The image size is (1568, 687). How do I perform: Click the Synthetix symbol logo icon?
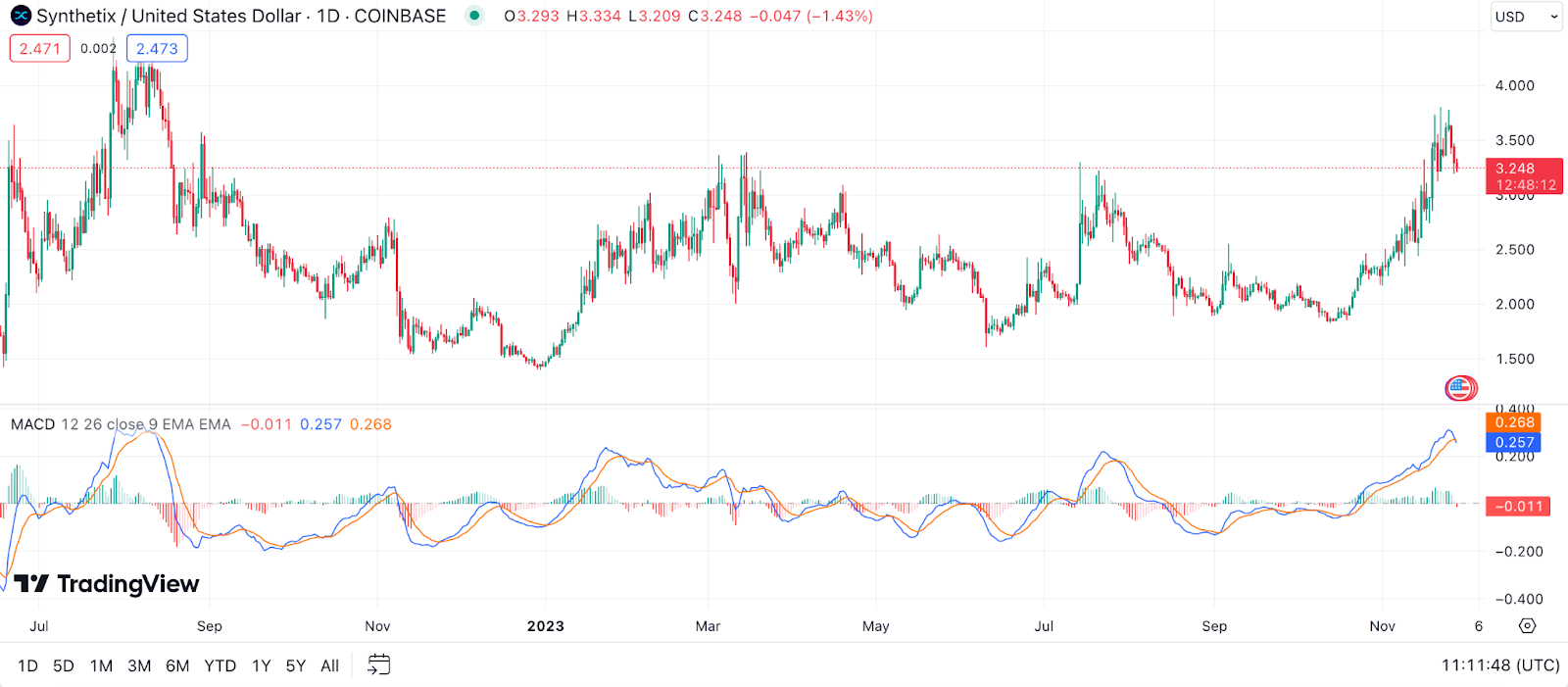pos(21,16)
